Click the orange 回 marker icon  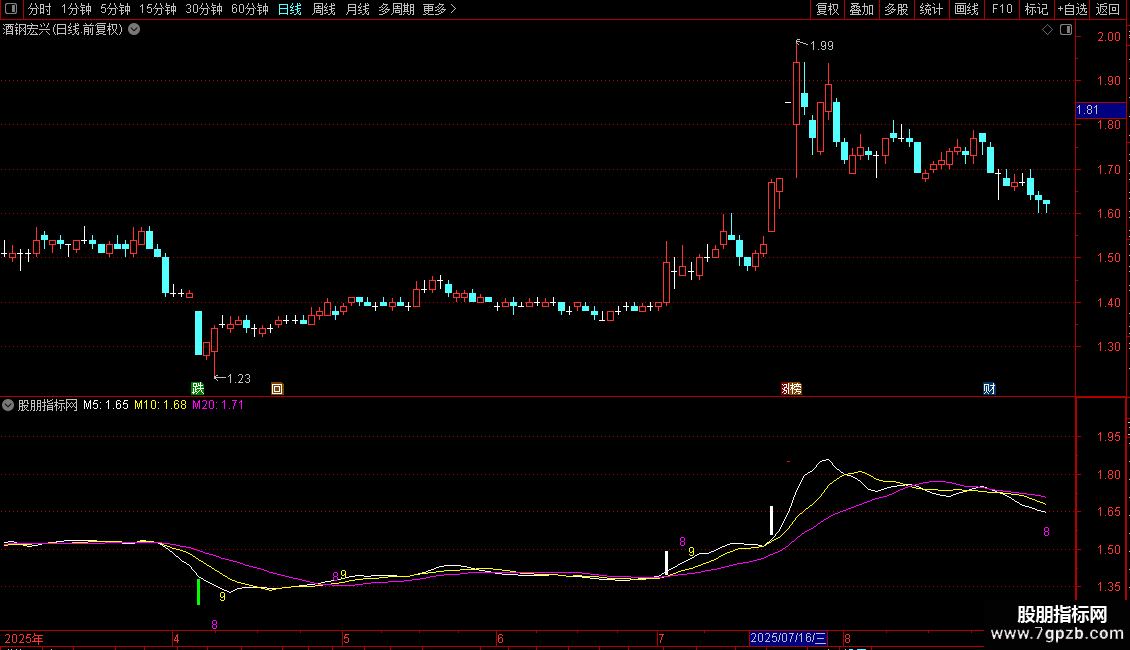click(277, 388)
